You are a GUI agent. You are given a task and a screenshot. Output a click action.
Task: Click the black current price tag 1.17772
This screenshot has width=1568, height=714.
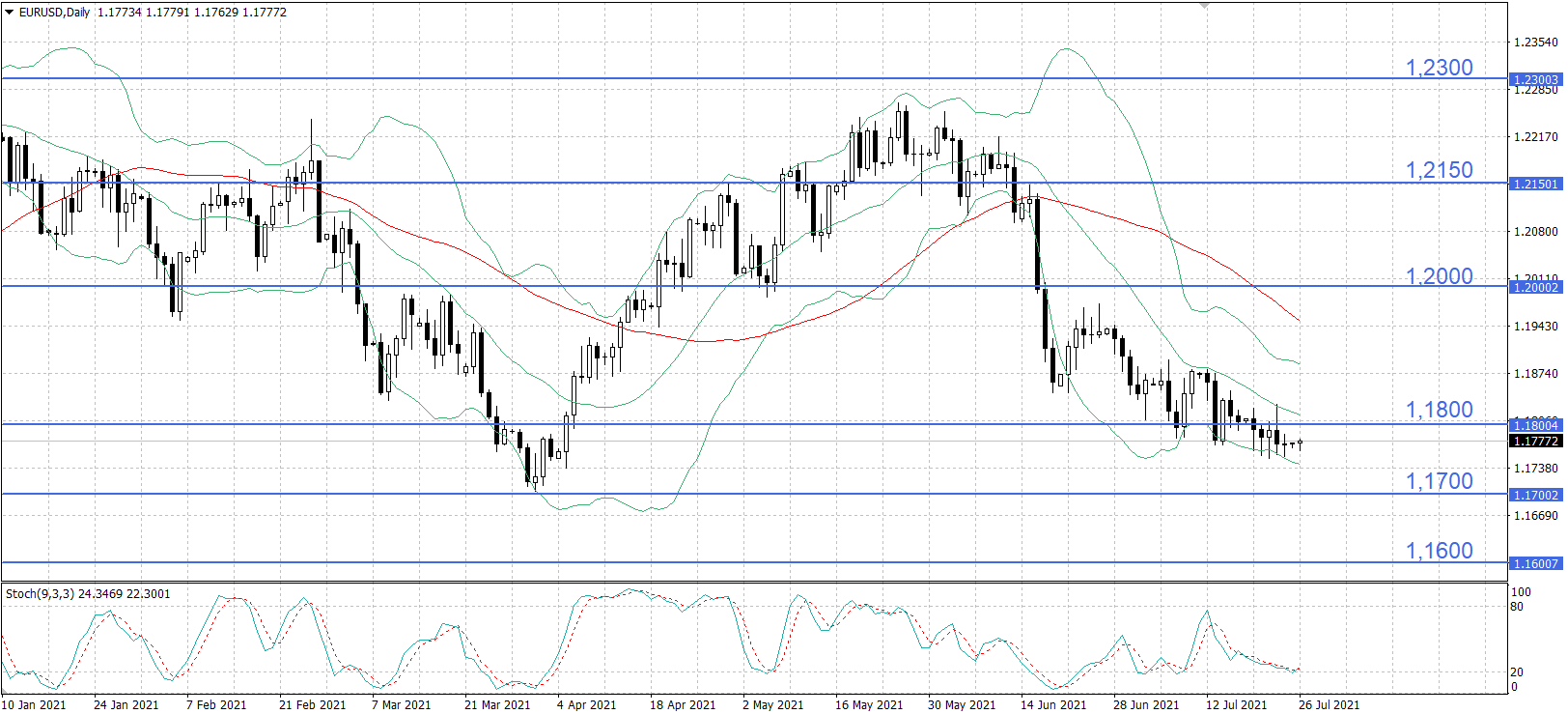click(1535, 441)
